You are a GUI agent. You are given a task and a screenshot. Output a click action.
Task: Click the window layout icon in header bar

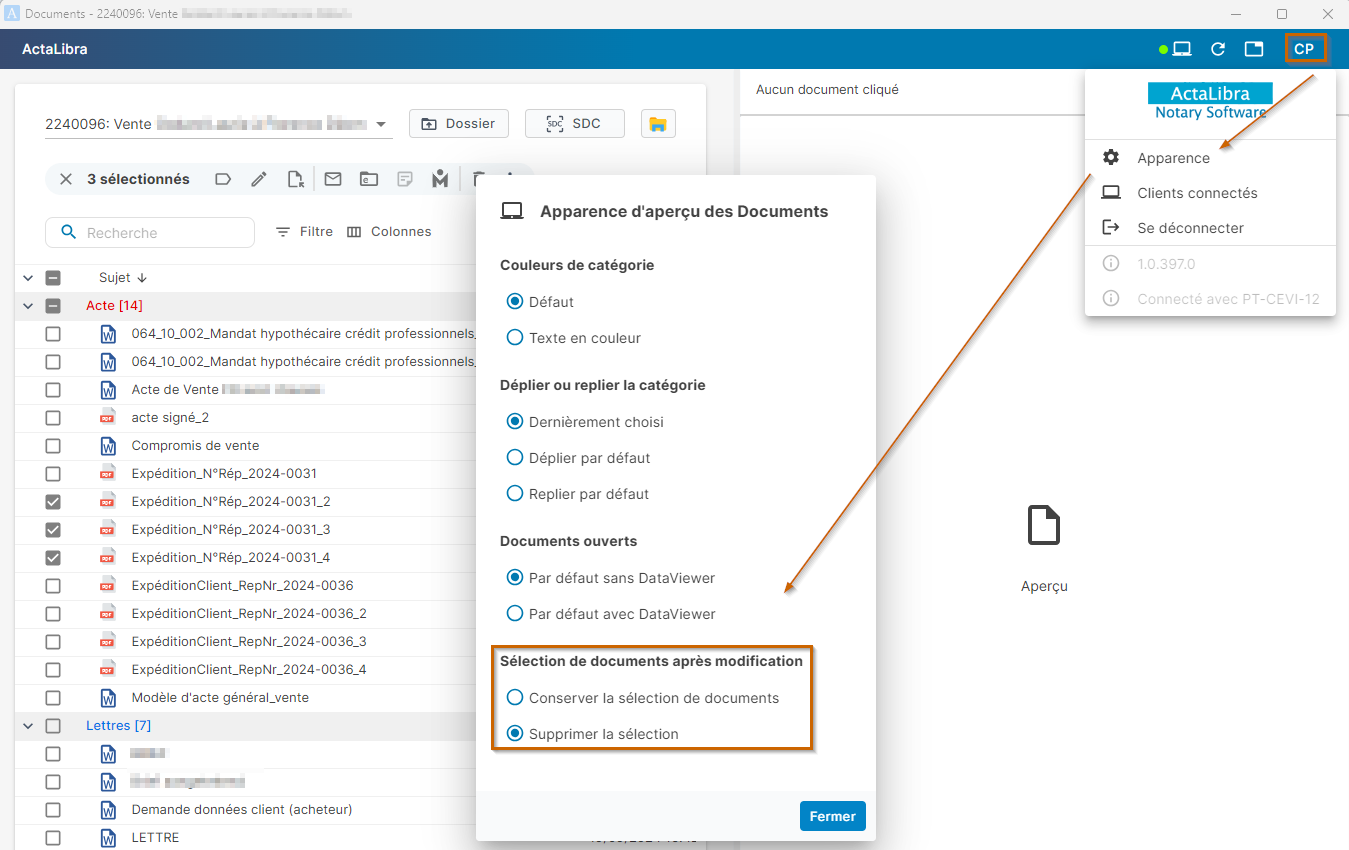(1253, 49)
